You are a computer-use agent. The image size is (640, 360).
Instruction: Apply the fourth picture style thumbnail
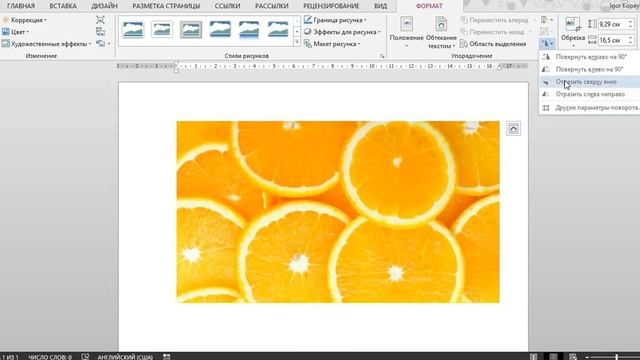click(x=220, y=29)
